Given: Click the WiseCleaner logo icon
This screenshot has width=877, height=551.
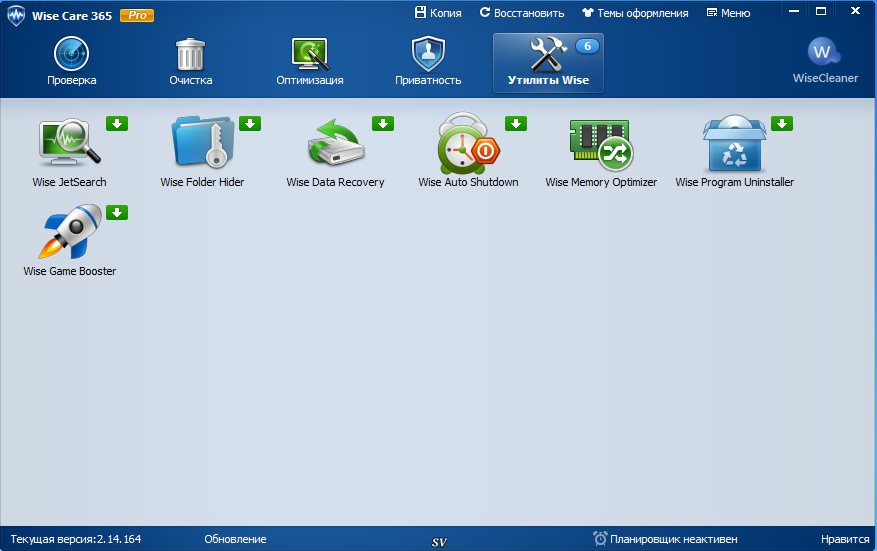Looking at the screenshot, I should point(823,53).
